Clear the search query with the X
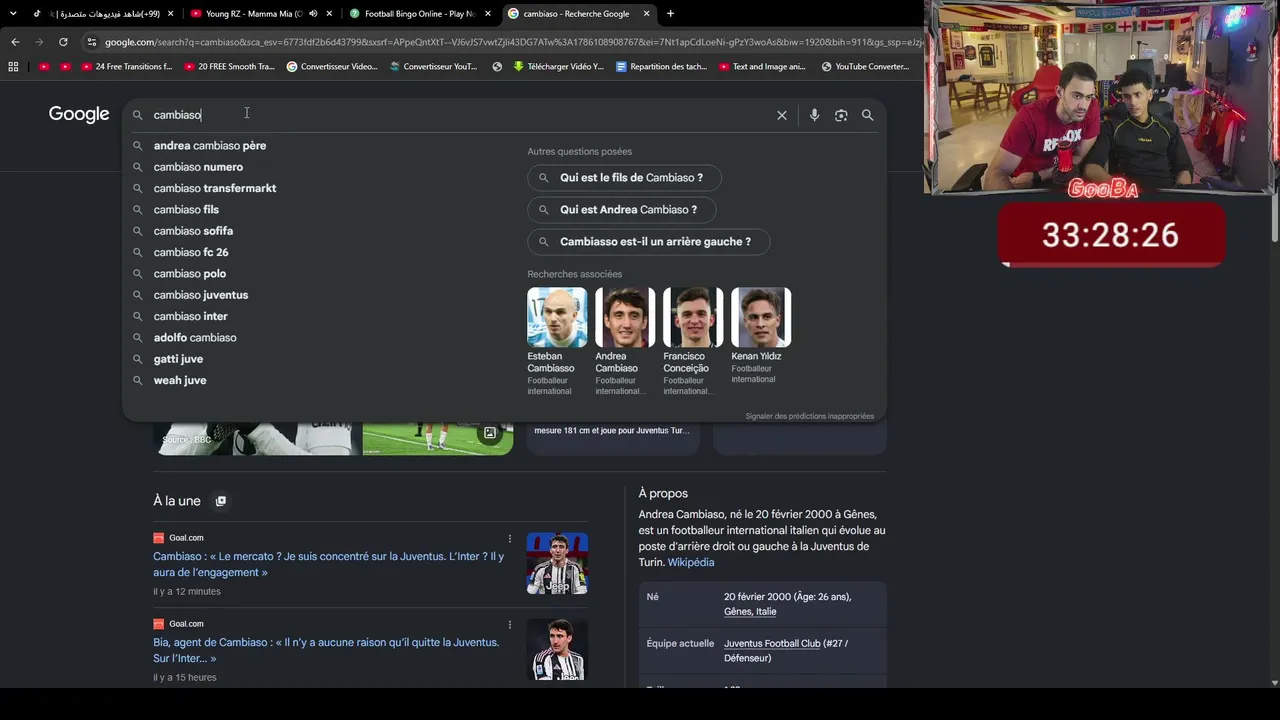 point(782,115)
